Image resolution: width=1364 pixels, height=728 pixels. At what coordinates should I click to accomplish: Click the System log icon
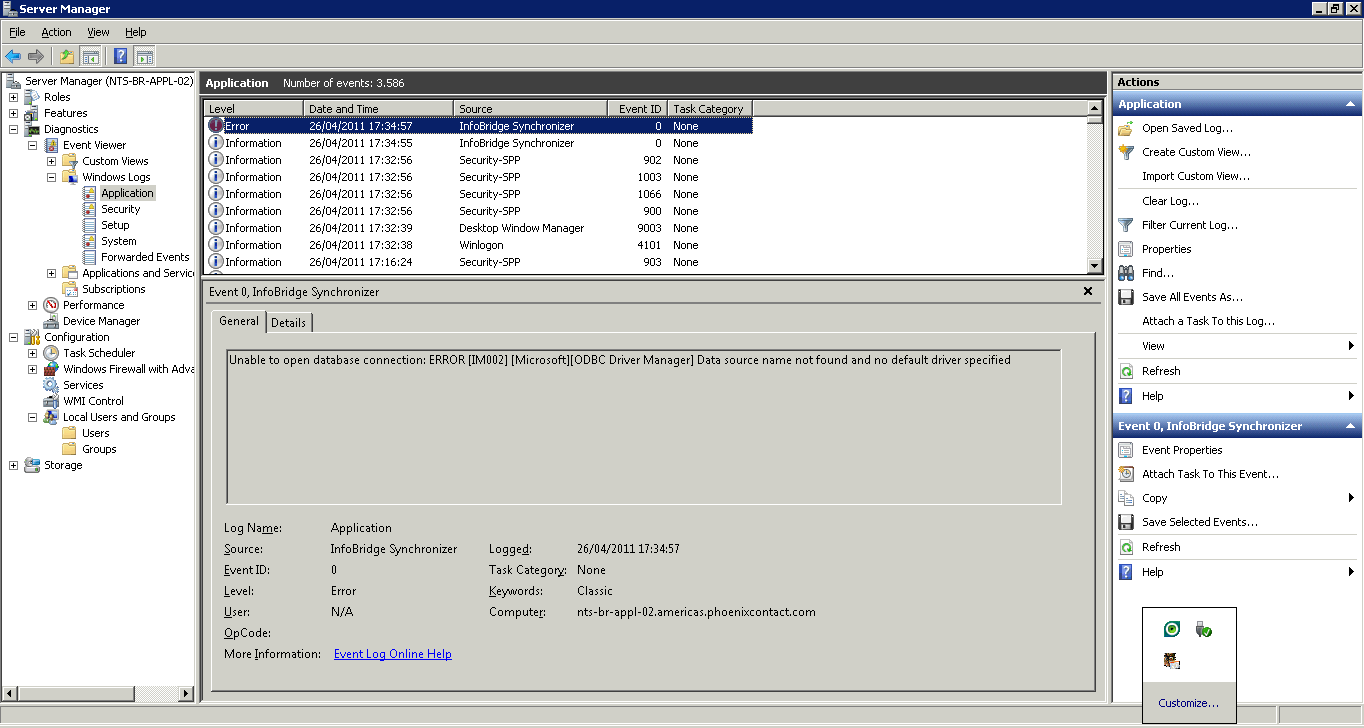[90, 241]
